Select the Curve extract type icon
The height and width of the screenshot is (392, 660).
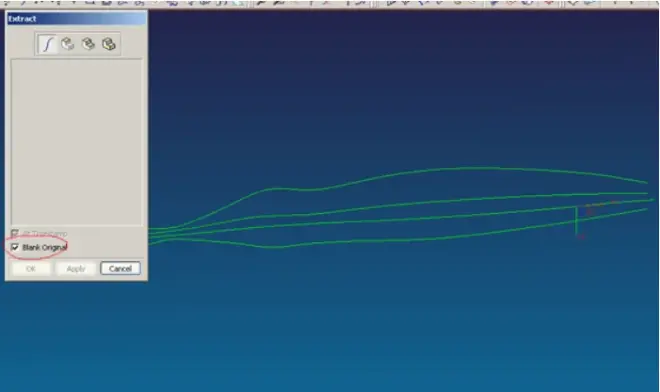click(x=47, y=44)
